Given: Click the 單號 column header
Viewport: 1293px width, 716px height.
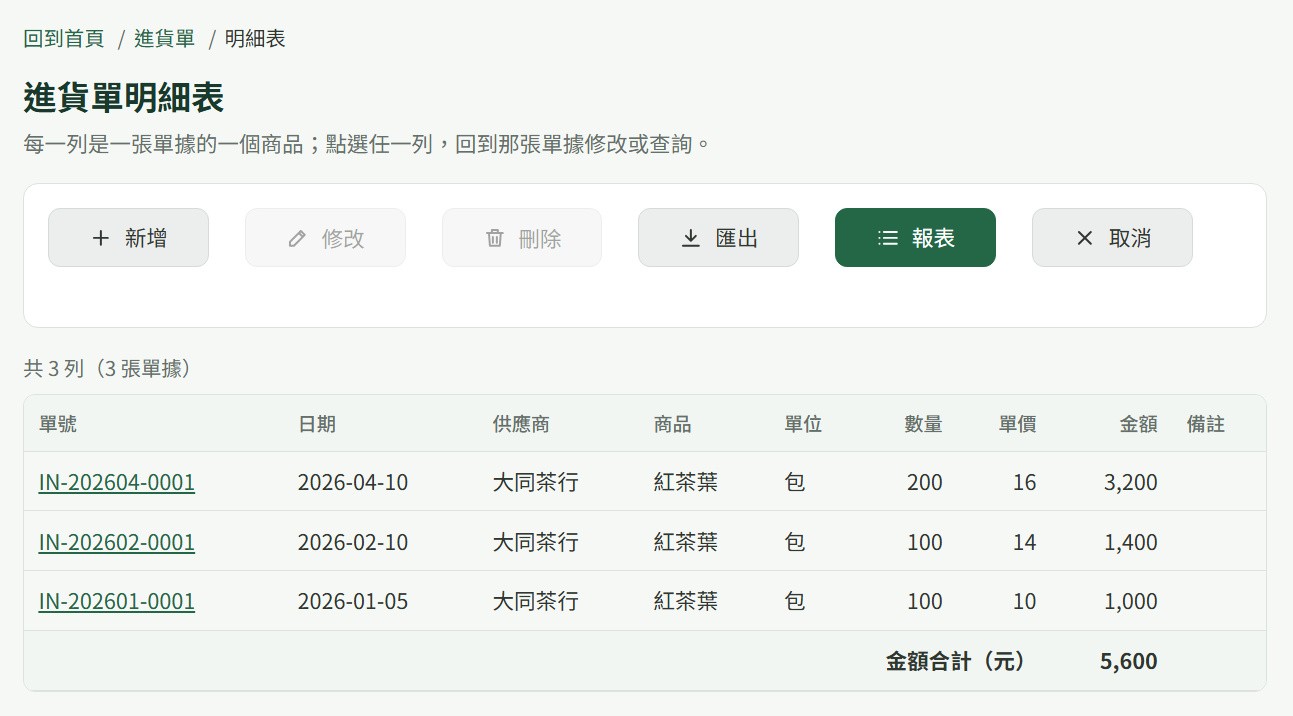Looking at the screenshot, I should click(58, 424).
